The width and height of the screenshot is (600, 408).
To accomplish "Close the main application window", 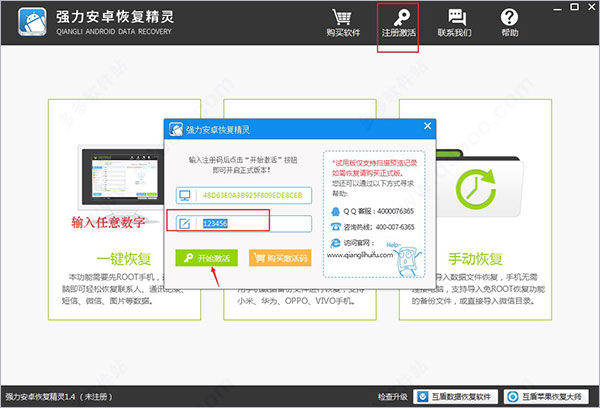I will point(592,7).
